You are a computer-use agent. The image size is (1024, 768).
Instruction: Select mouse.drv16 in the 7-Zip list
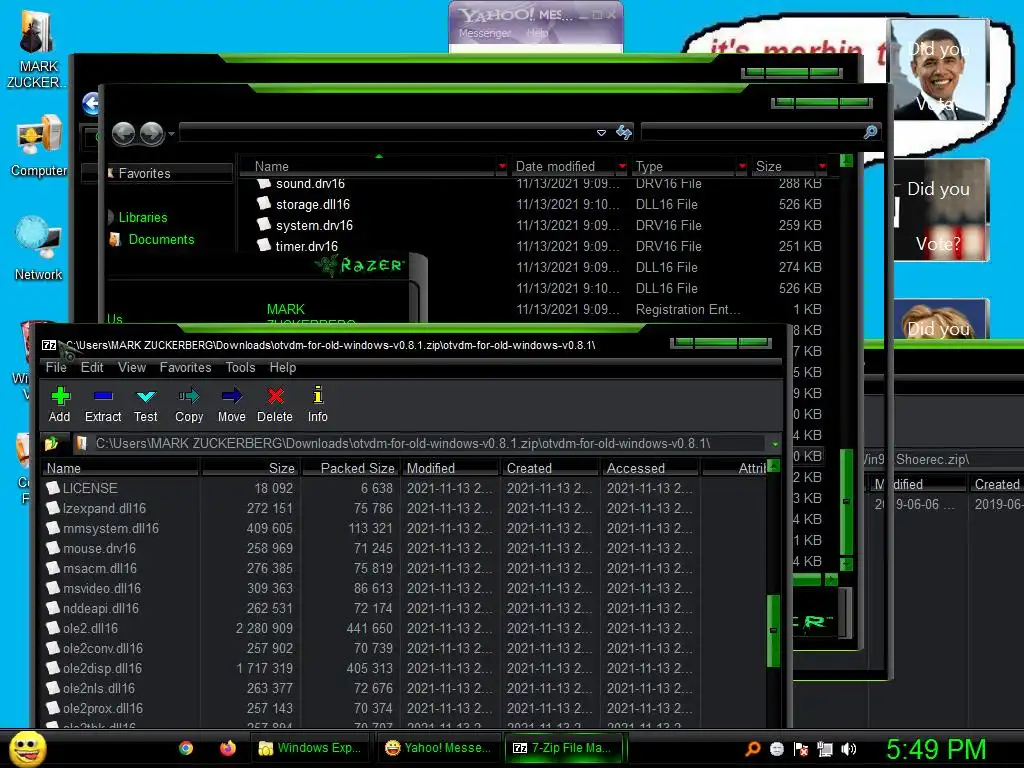click(x=91, y=548)
